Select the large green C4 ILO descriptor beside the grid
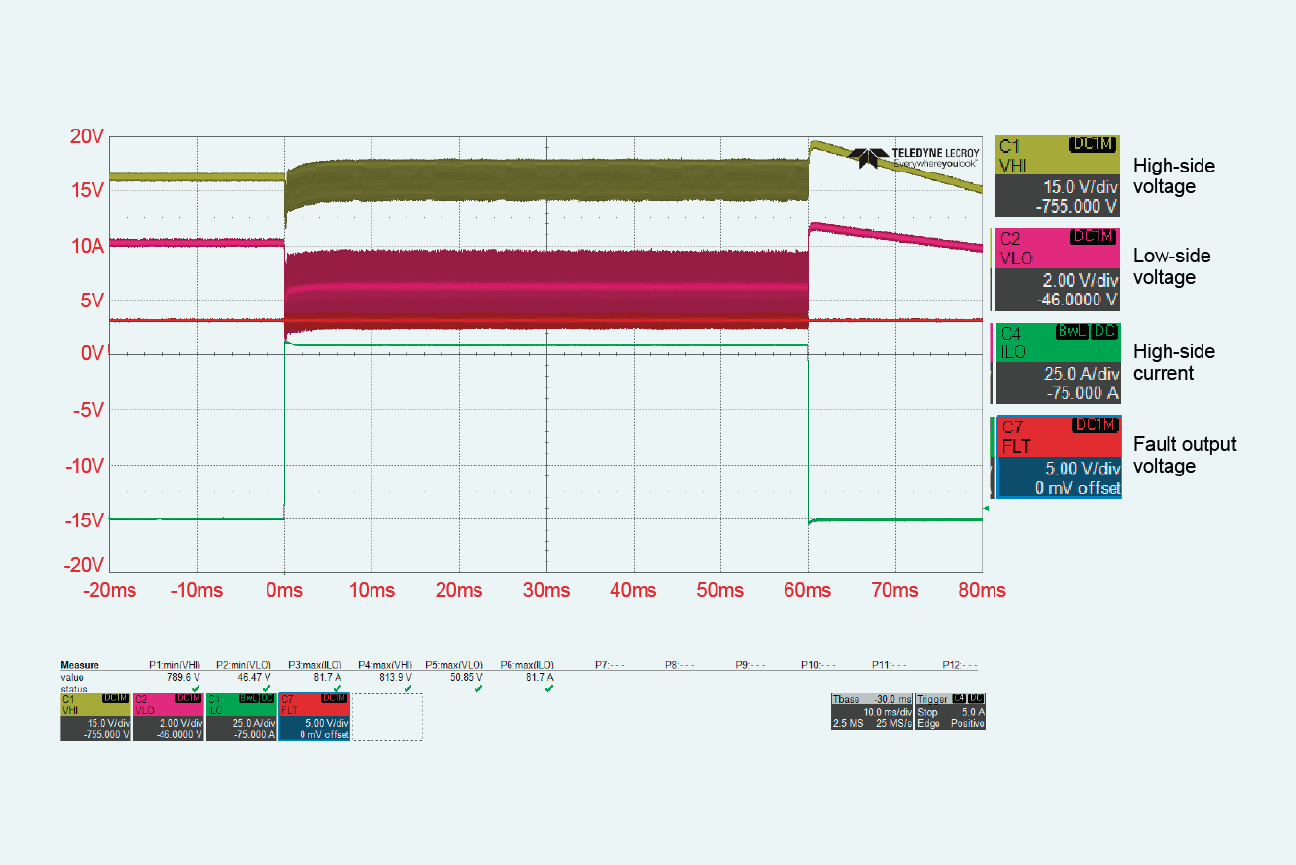 [1057, 362]
